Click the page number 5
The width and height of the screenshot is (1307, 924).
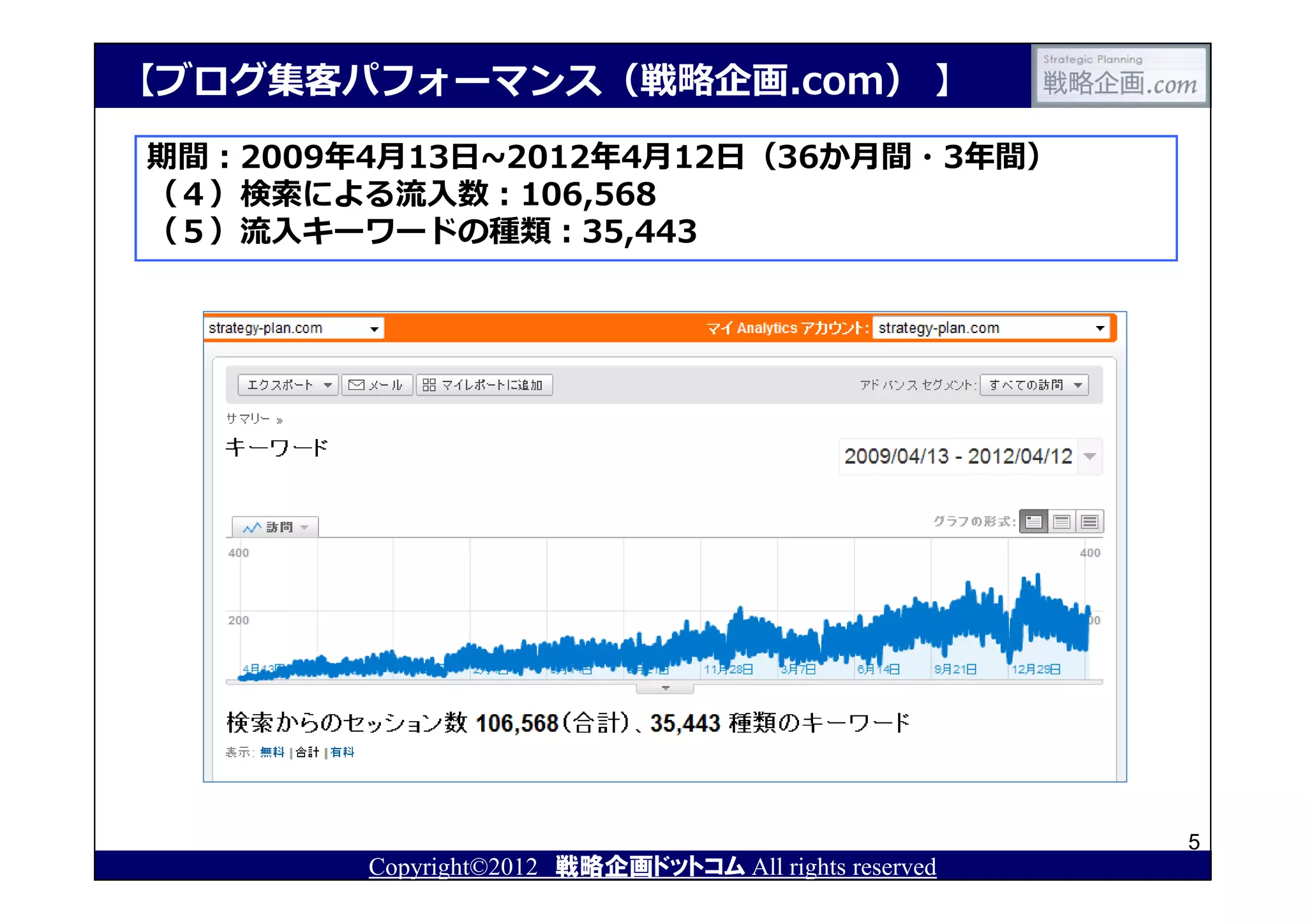[x=1194, y=842]
